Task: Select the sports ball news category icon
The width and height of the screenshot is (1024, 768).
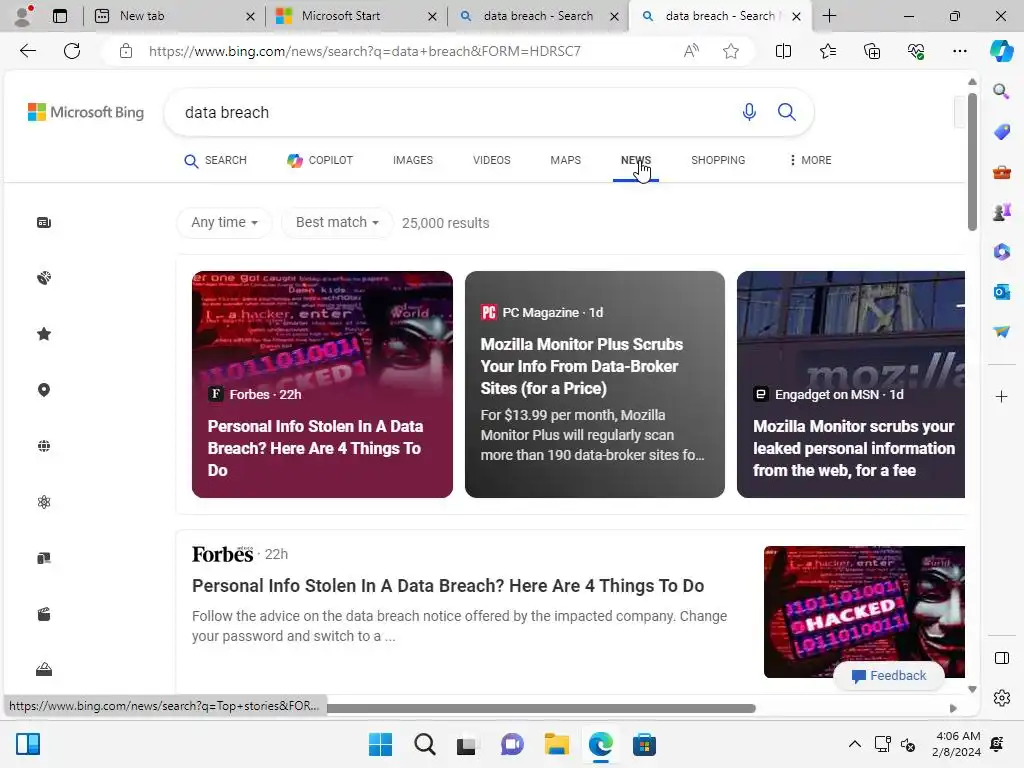Action: click(x=44, y=278)
